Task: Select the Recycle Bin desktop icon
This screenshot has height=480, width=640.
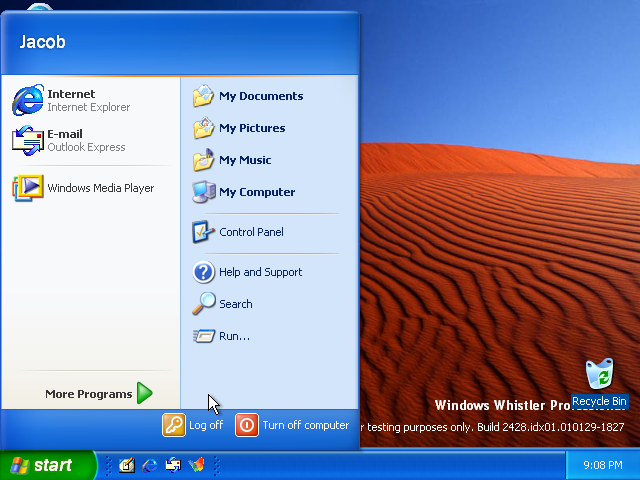Action: (599, 383)
